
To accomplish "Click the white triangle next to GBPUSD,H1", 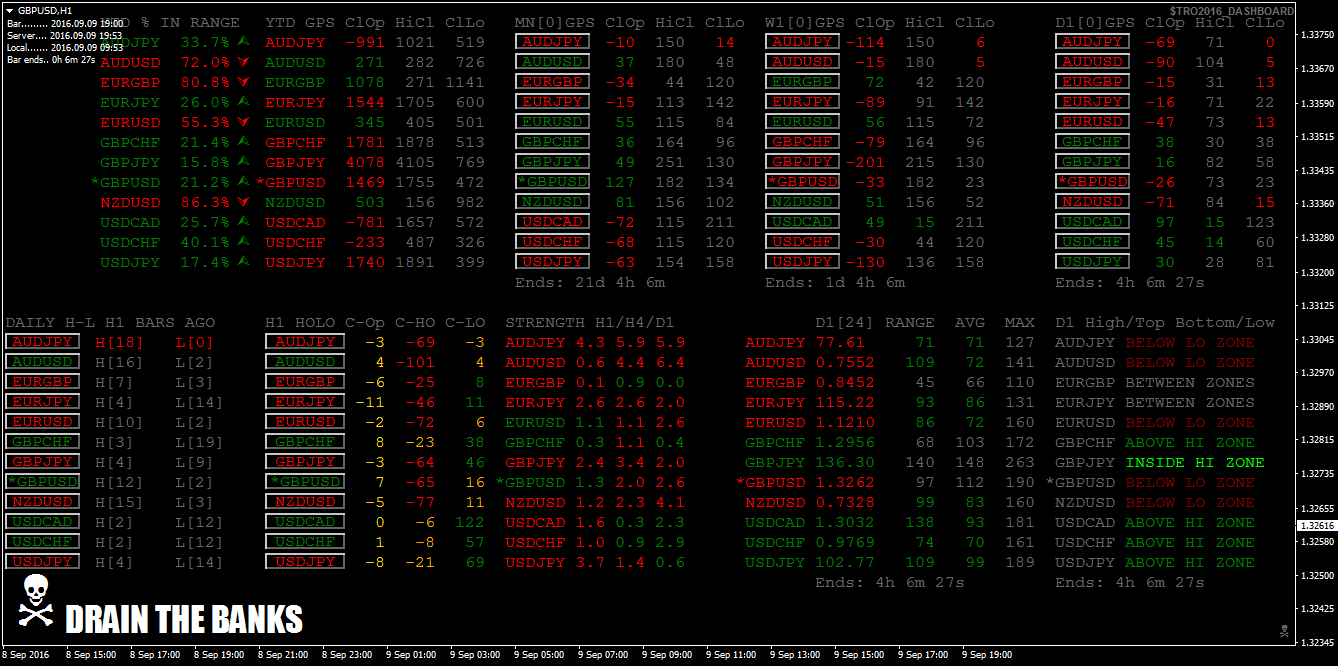I will pyautogui.click(x=10, y=9).
